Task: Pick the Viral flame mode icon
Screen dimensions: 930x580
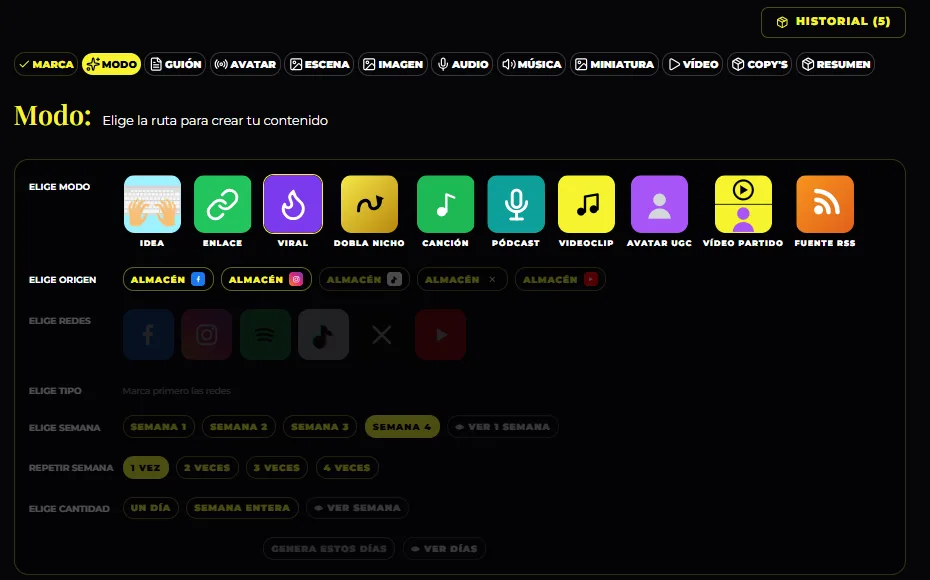Action: coord(293,204)
